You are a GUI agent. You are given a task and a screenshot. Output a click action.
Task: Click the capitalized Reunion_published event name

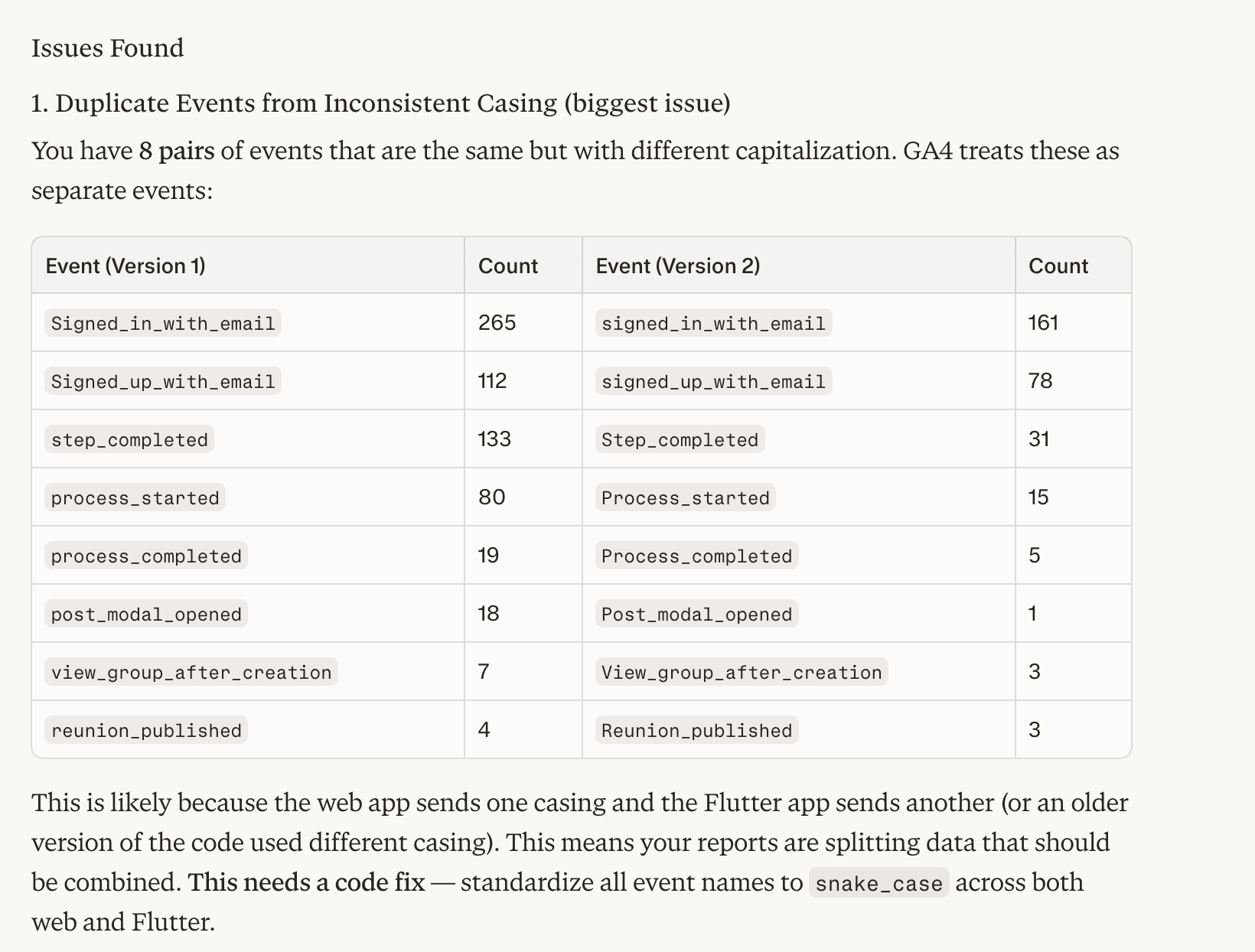(x=696, y=730)
